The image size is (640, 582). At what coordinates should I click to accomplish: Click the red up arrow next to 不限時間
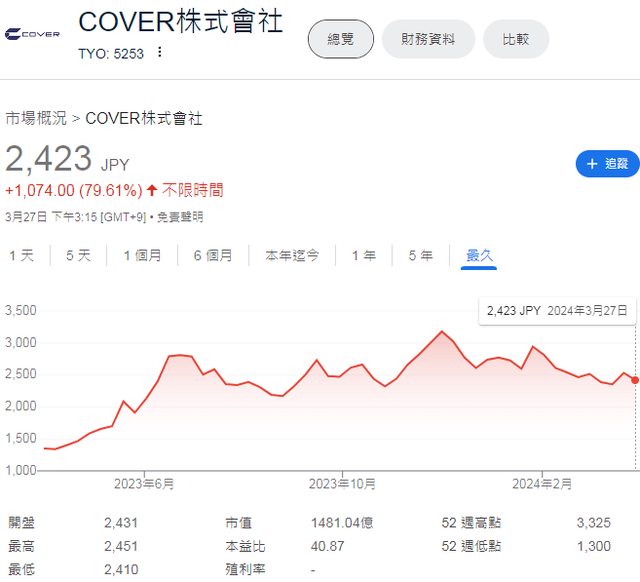pos(152,190)
